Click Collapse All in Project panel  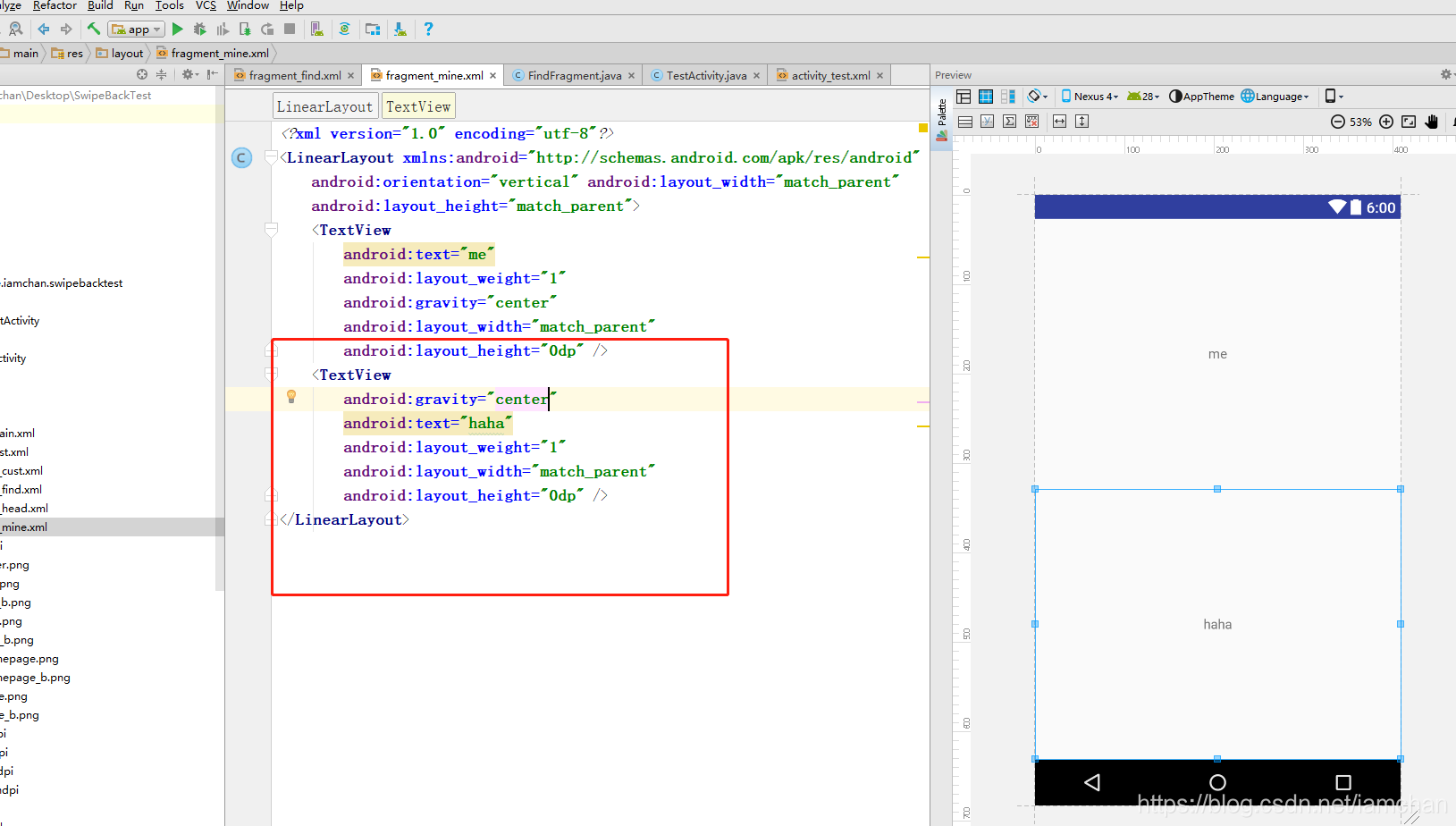click(x=162, y=74)
